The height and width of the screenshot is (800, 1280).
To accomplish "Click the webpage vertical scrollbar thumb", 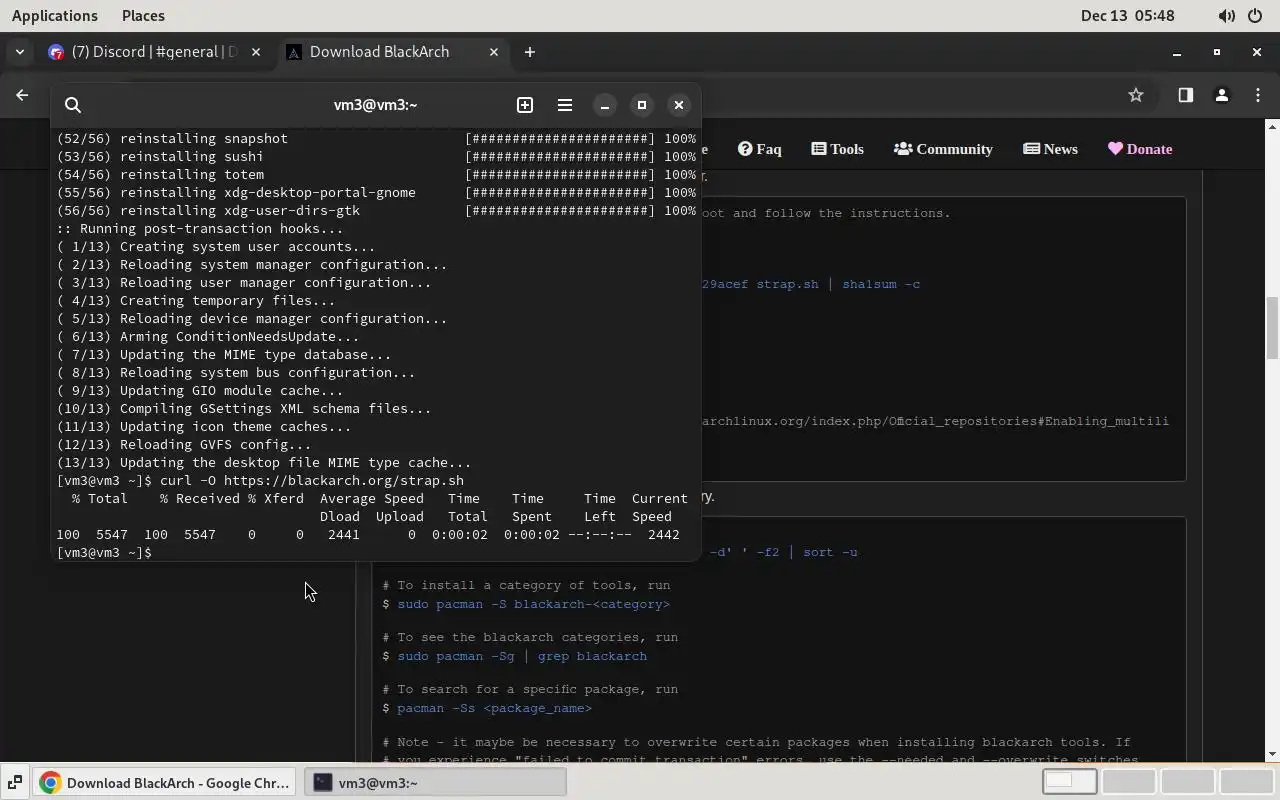I will tap(1272, 328).
